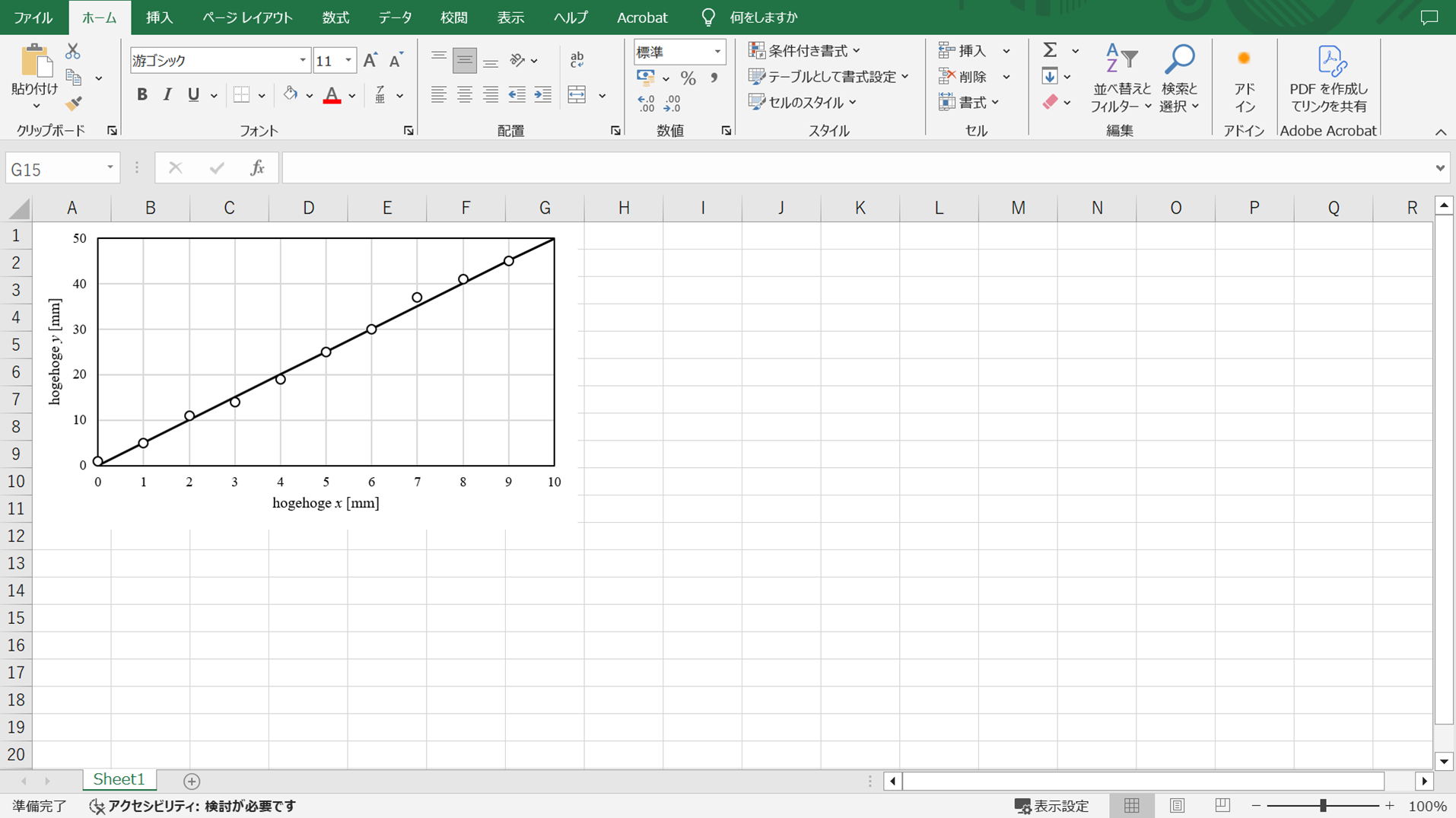Image resolution: width=1456 pixels, height=818 pixels.
Task: Click the increase indent icon
Action: (542, 94)
